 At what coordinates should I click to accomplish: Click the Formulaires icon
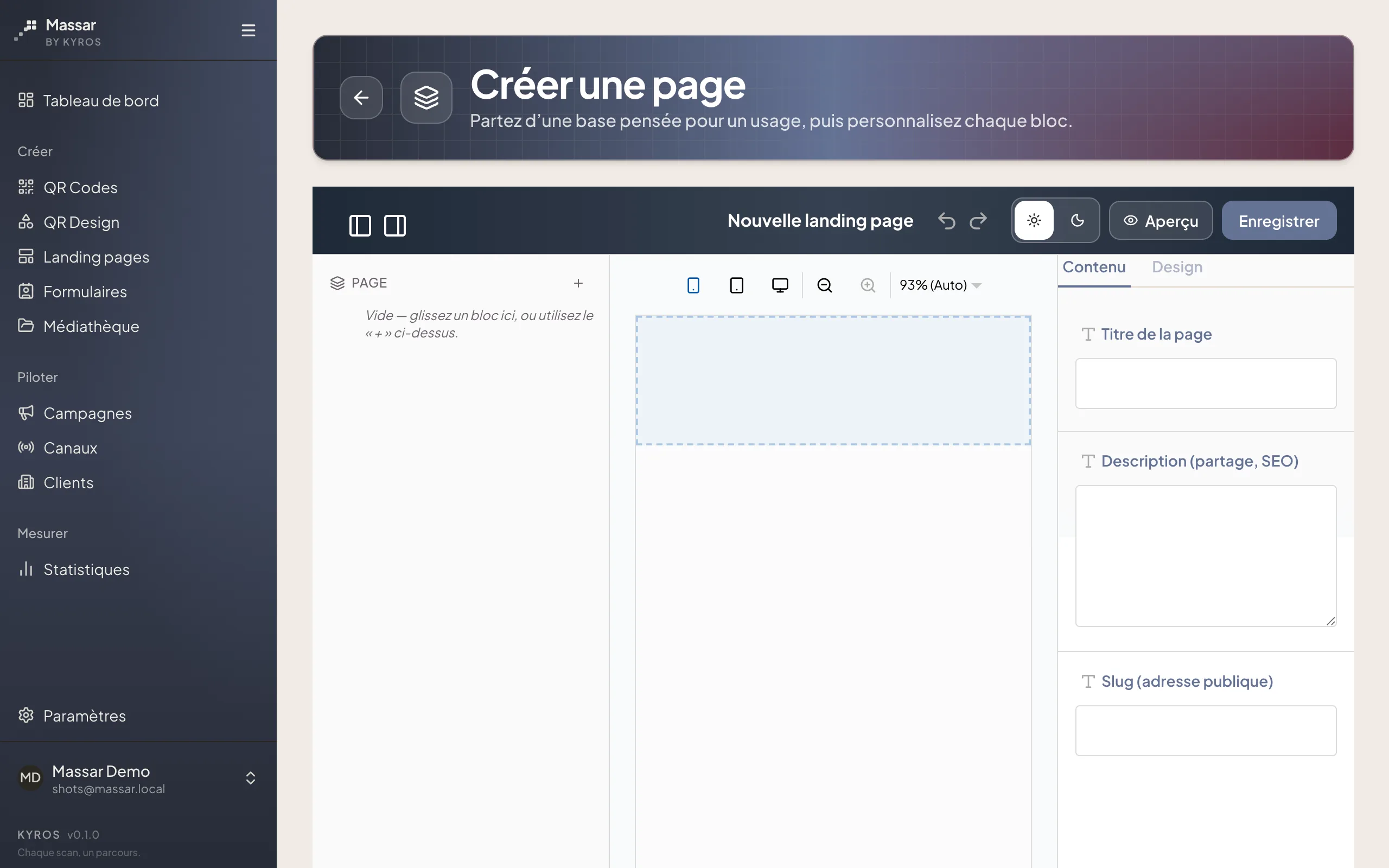click(x=26, y=291)
